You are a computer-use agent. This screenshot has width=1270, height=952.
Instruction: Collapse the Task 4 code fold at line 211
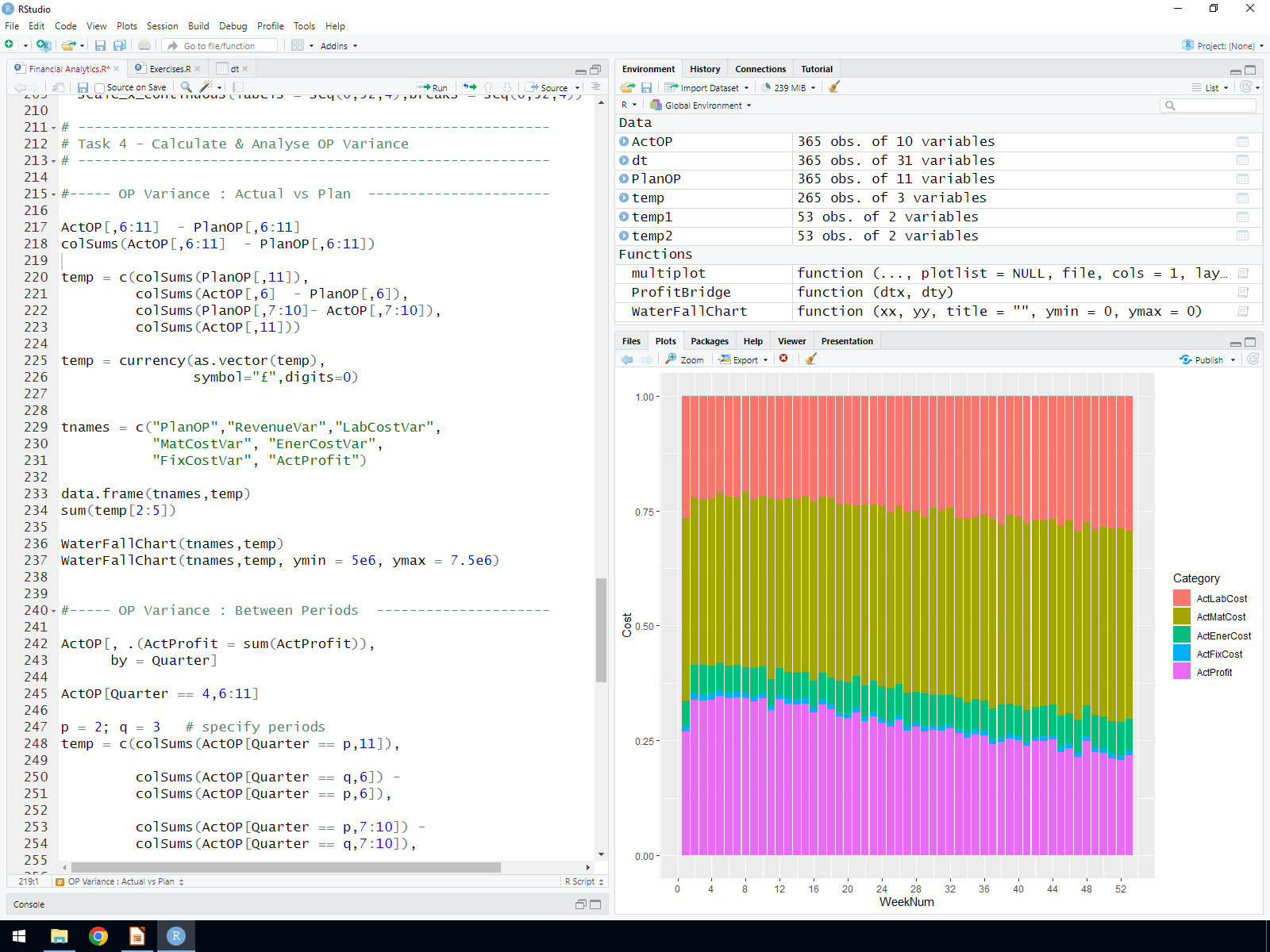tap(53, 128)
